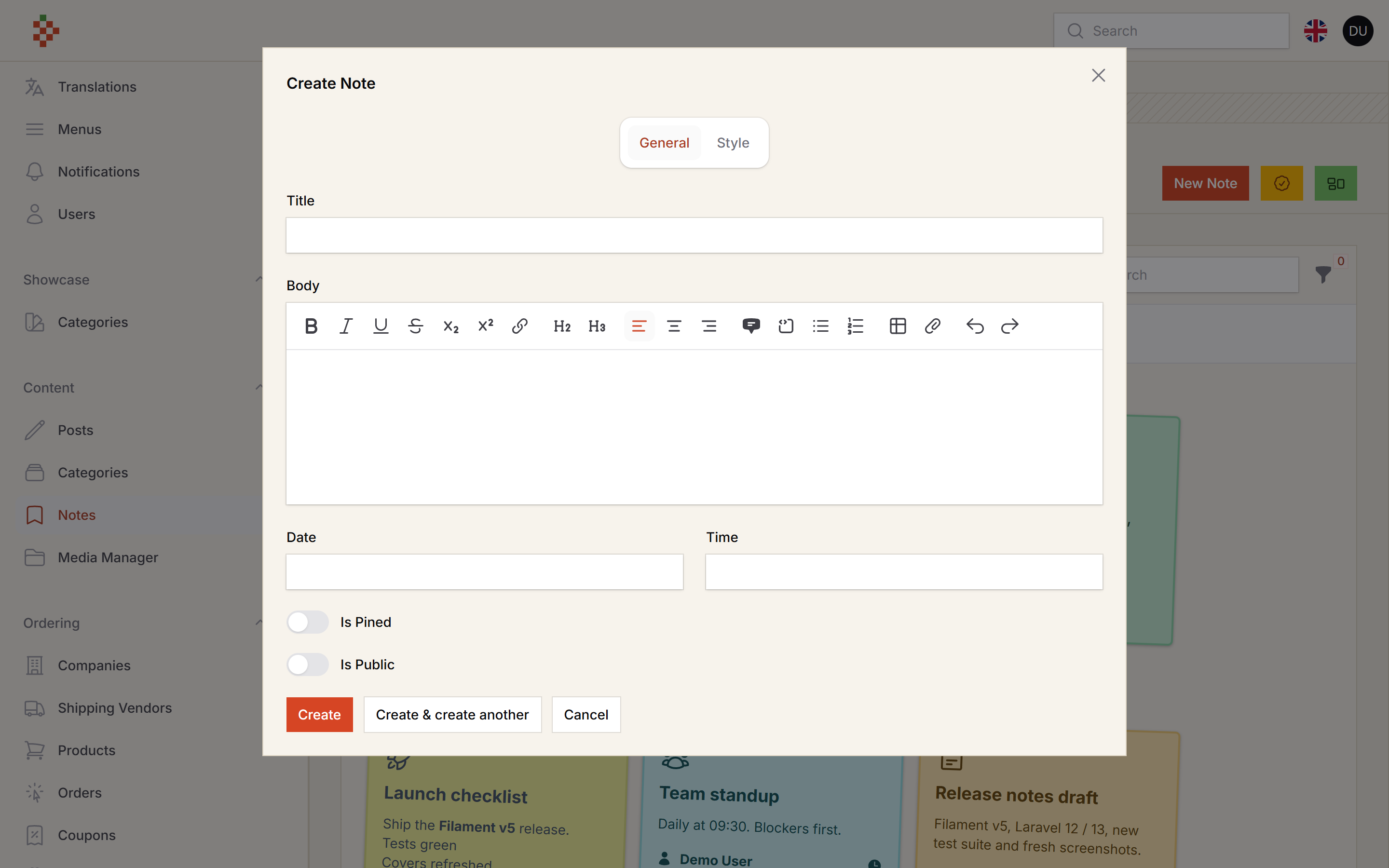Image resolution: width=1389 pixels, height=868 pixels.
Task: Click into the Body text area
Action: pos(694,427)
